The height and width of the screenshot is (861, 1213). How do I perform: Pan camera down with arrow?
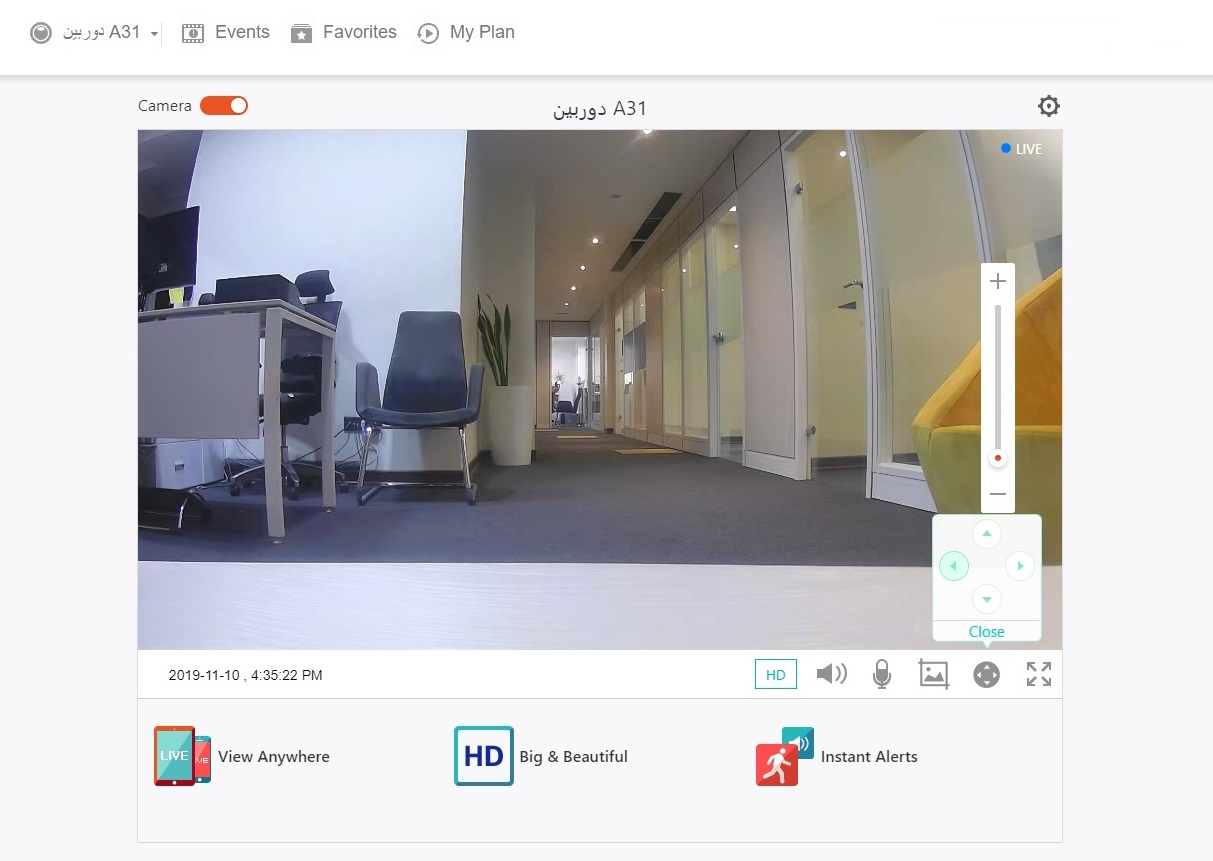987,599
